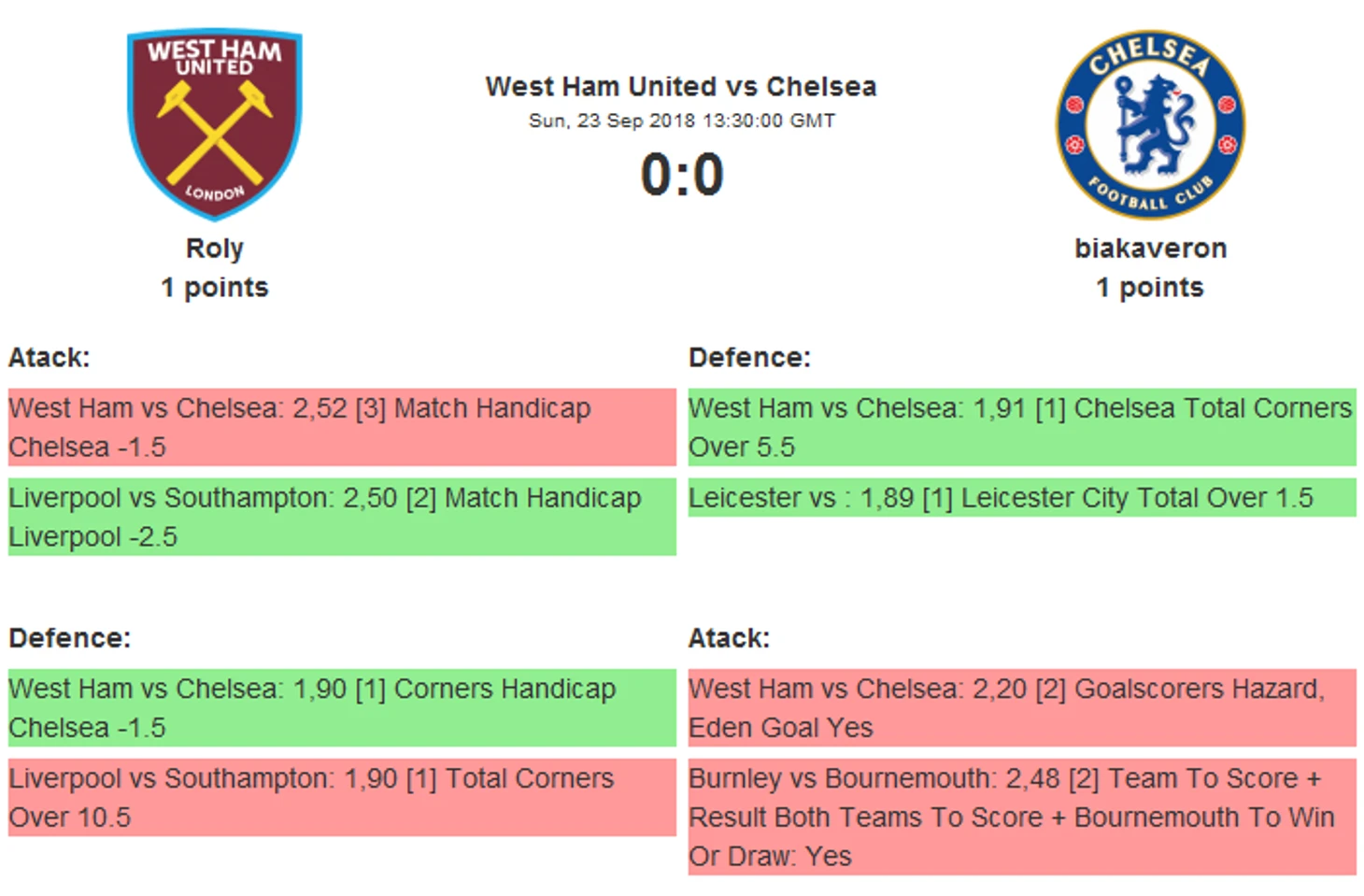Click the left Defence heading
The width and height of the screenshot is (1364, 896).
(x=70, y=638)
